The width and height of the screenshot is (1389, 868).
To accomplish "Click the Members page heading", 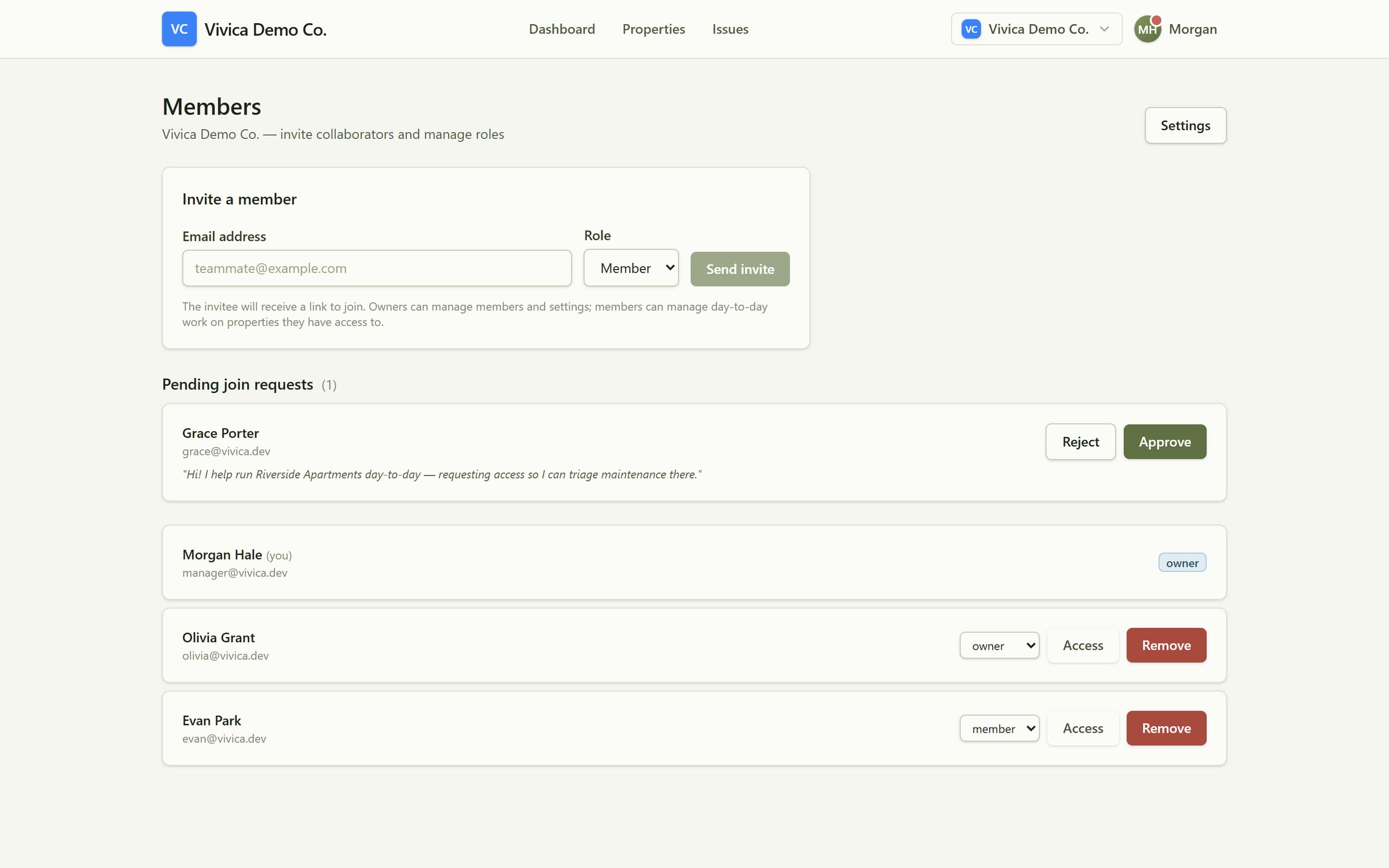I will coord(211,106).
